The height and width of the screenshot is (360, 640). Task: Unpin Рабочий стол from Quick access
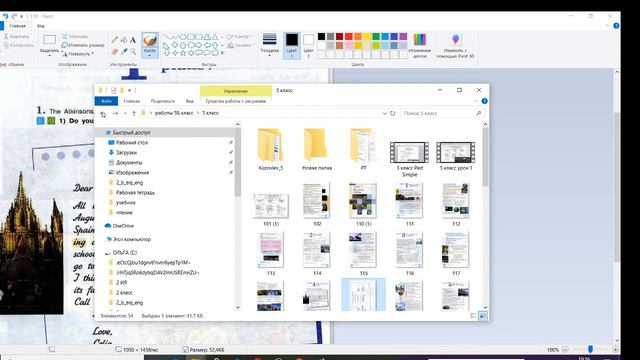coord(231,142)
